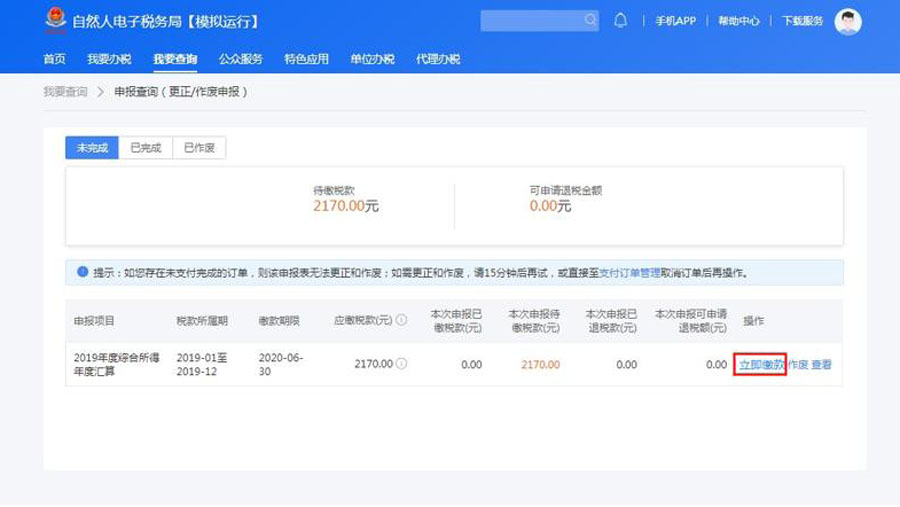Image resolution: width=900 pixels, height=507 pixels.
Task: Click the search magnifier icon
Action: click(x=591, y=20)
